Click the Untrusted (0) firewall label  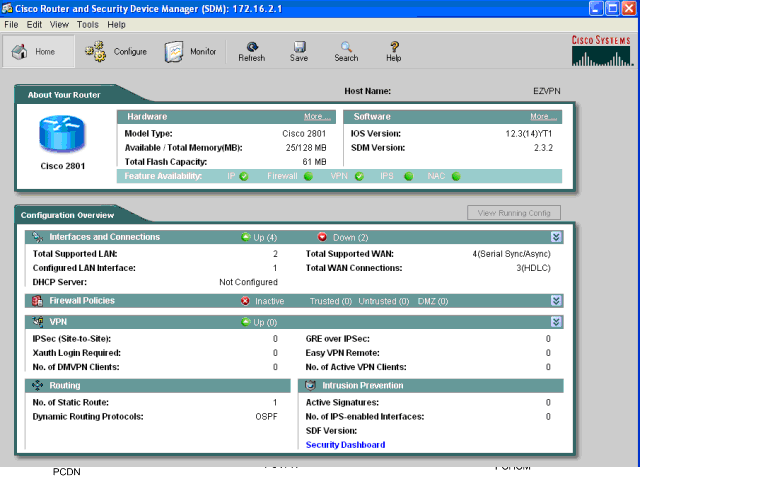point(384,301)
